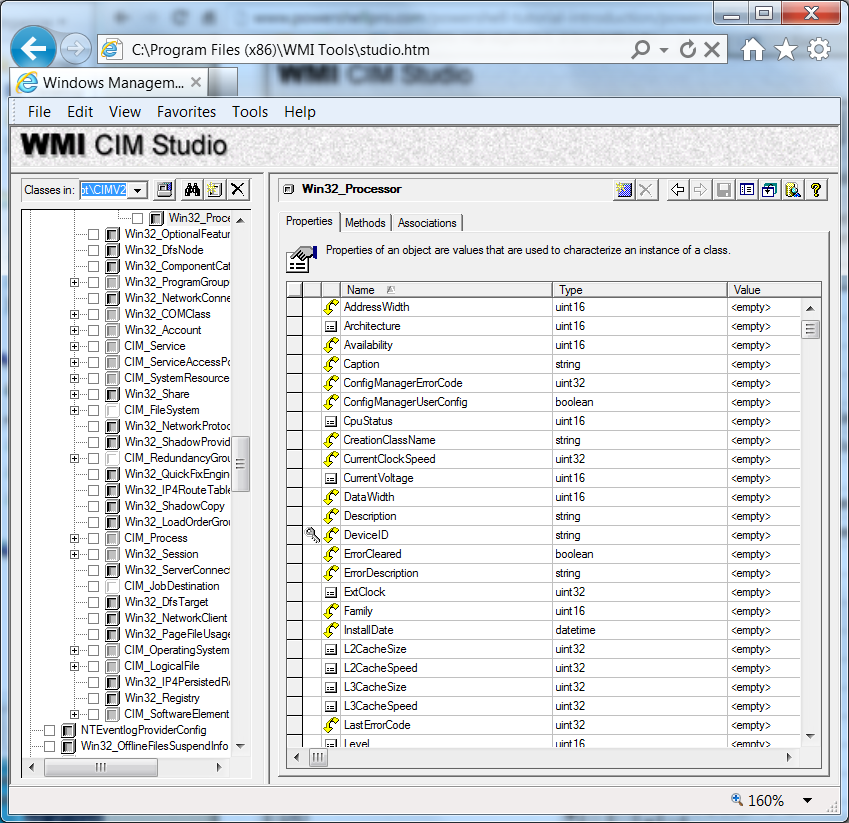
Task: Click the binoculars search for class icon
Action: pyautogui.click(x=192, y=190)
